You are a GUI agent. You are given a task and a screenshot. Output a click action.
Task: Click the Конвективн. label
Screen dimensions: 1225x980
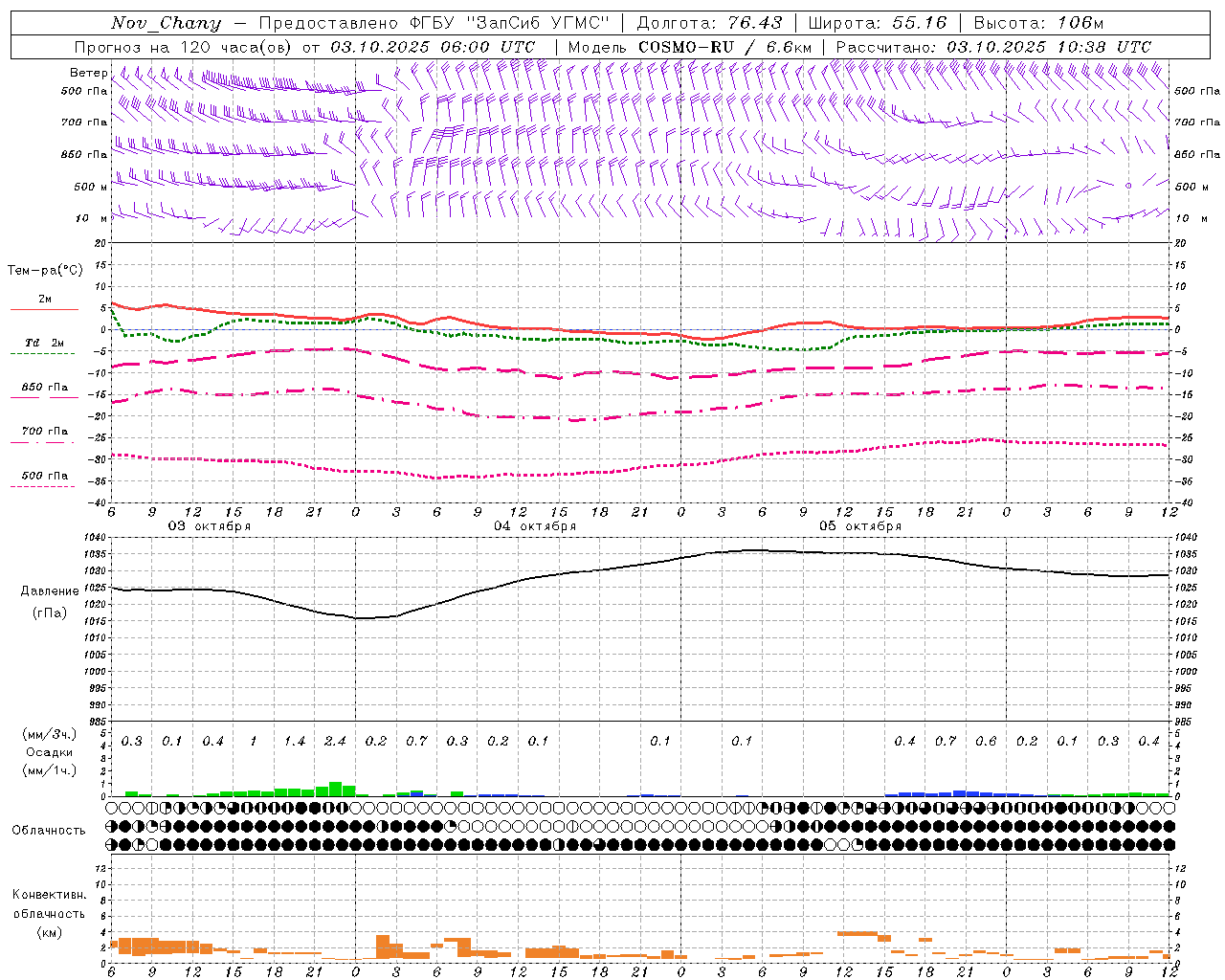(x=49, y=895)
